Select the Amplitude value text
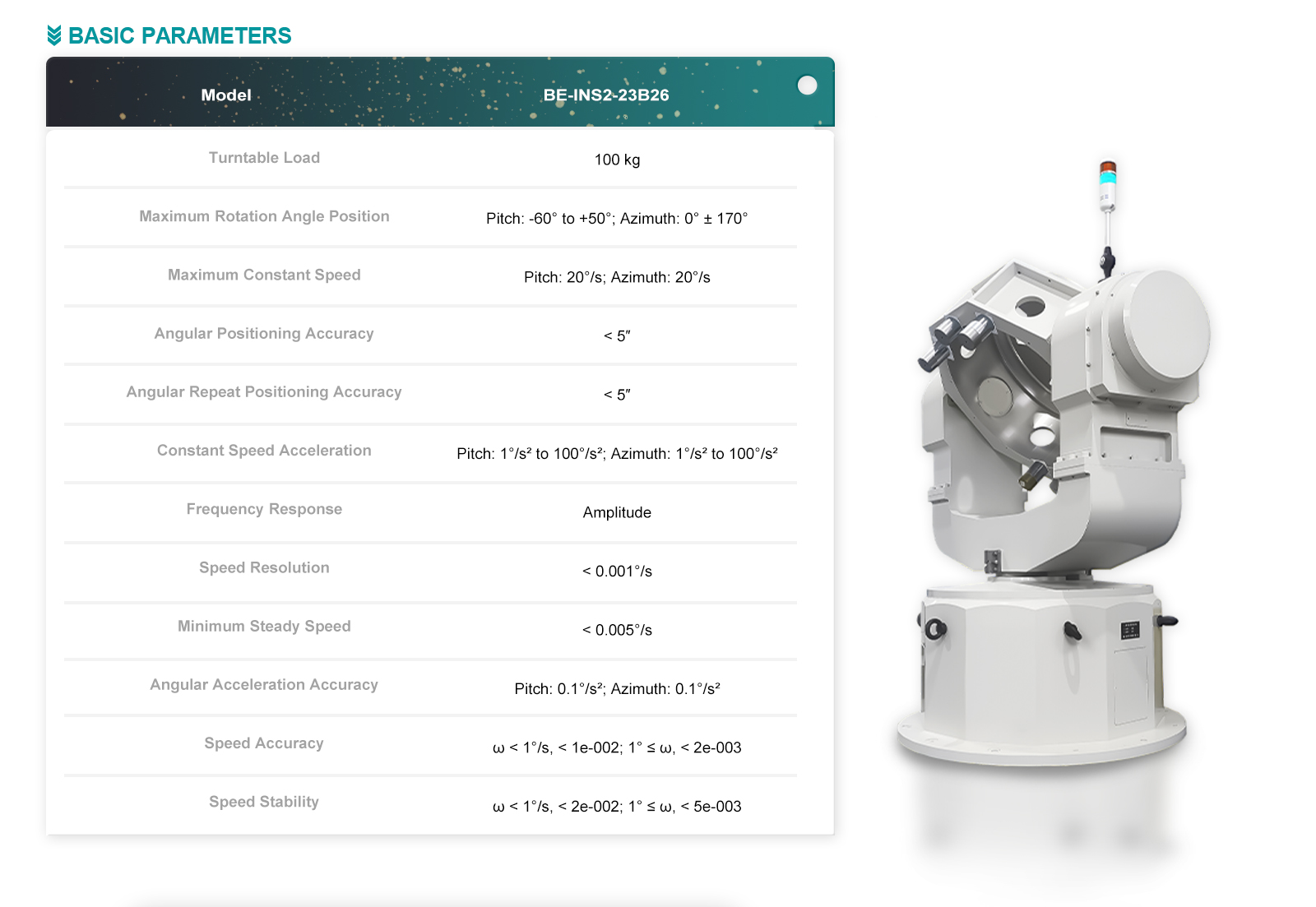This screenshot has height=907, width=1316. (617, 512)
